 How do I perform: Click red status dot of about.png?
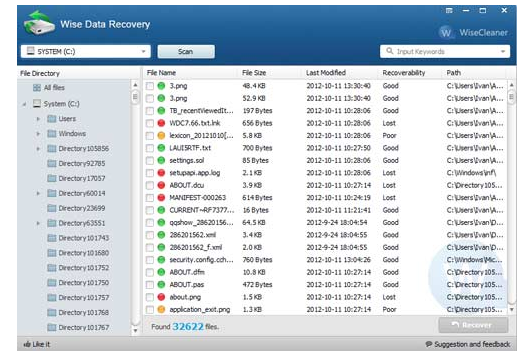[161, 297]
